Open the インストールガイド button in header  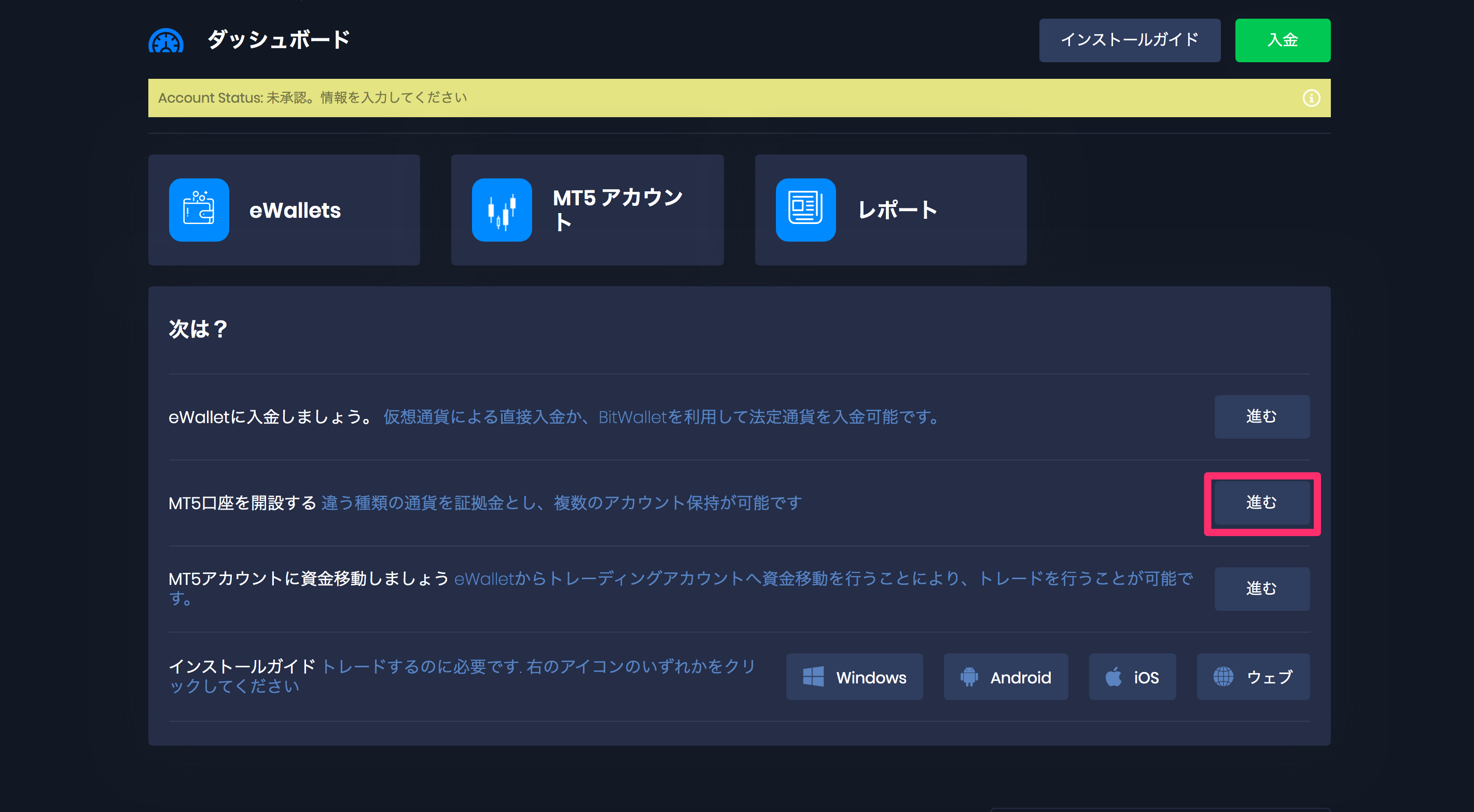[x=1130, y=40]
